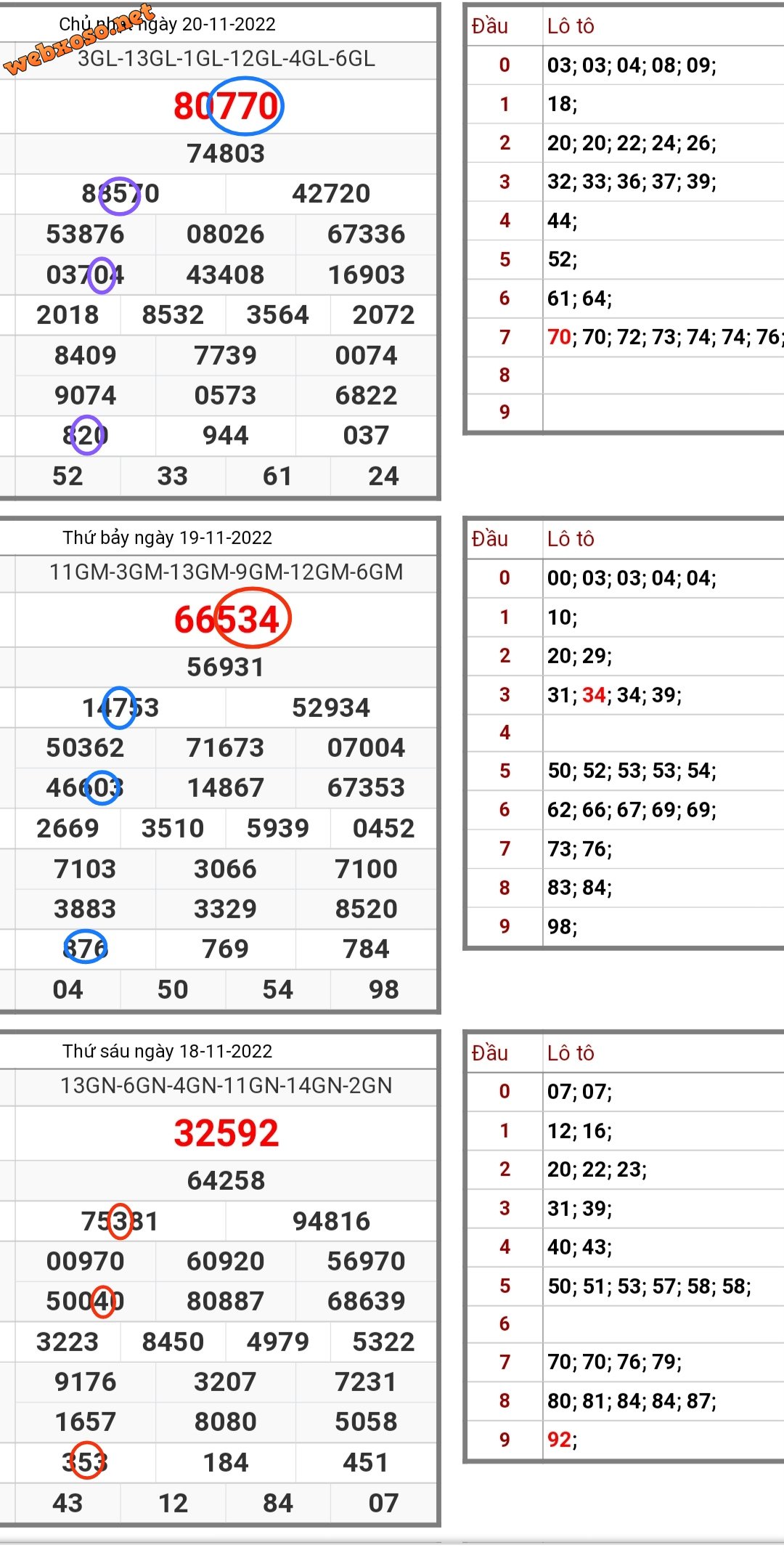Click the result 52934
Viewport: 784px width, 1553px height.
(x=332, y=707)
